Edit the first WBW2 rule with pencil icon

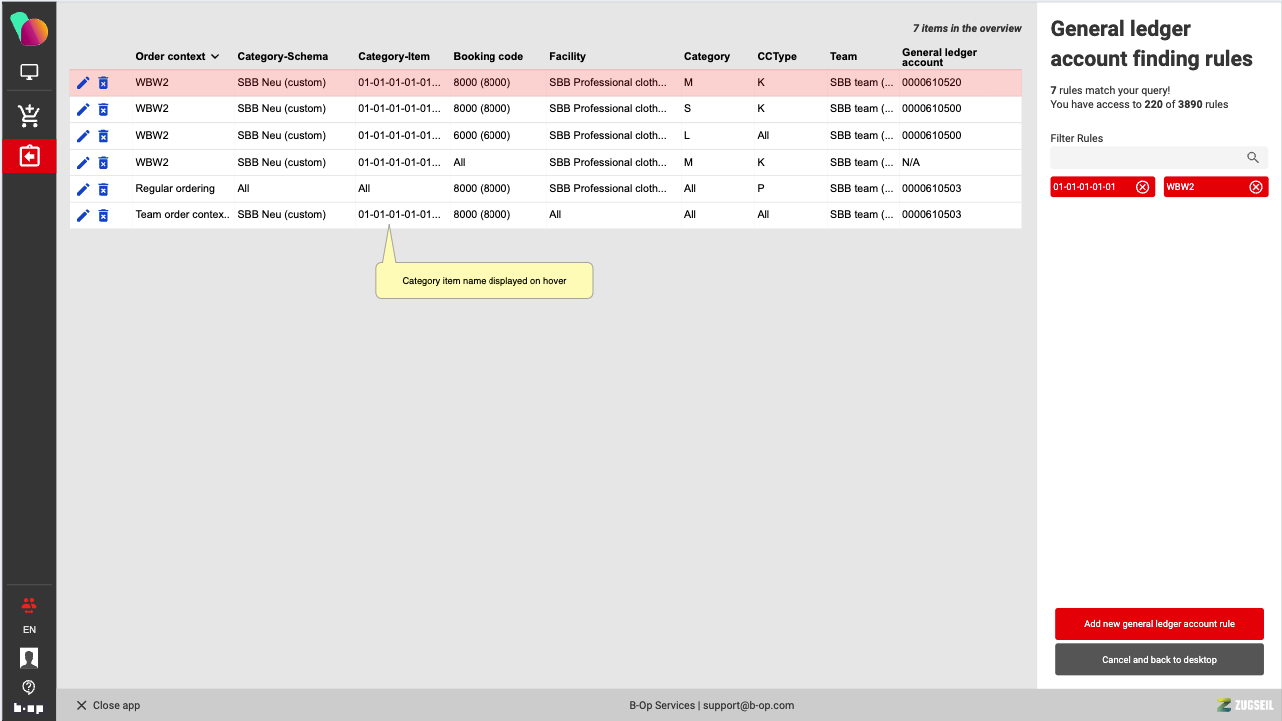click(x=83, y=83)
